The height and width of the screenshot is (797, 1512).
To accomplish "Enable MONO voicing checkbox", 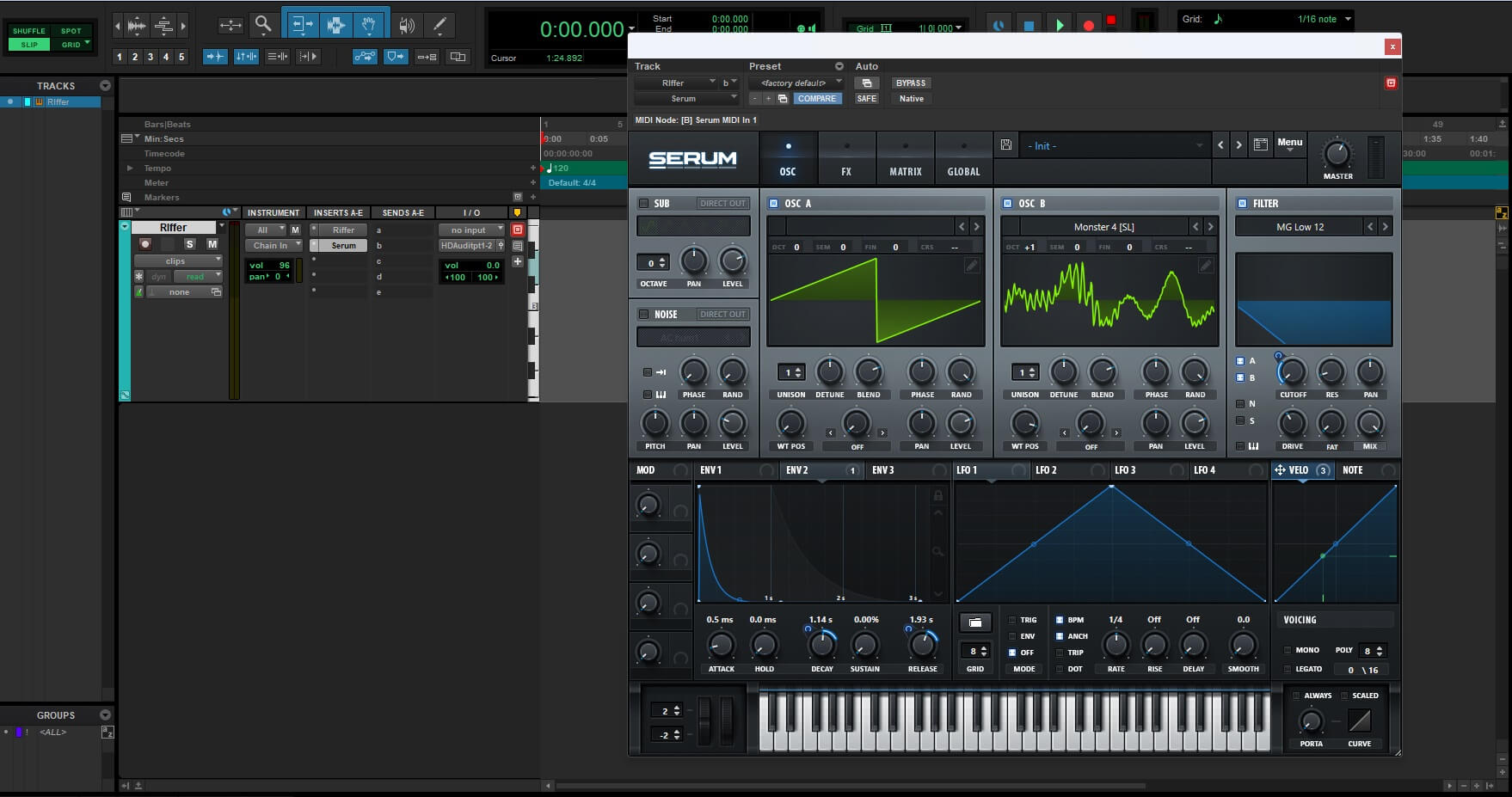I will click(x=1288, y=650).
